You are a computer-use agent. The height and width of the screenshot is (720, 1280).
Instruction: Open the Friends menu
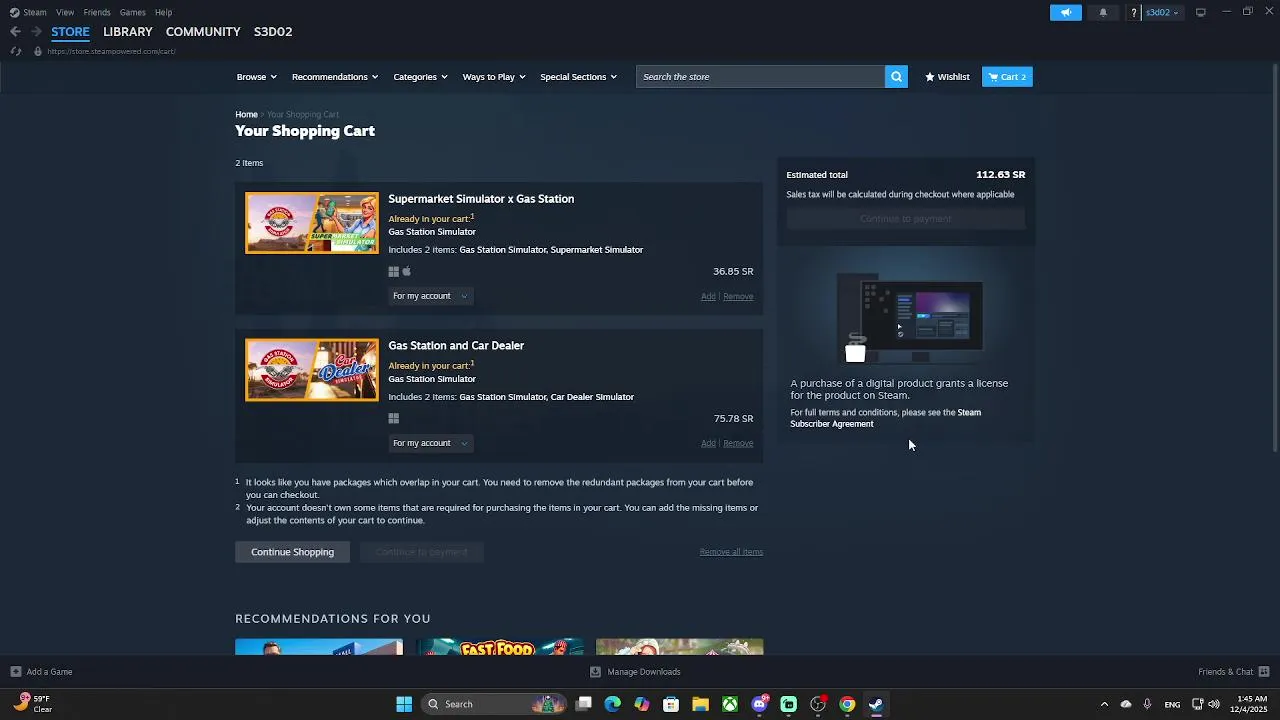(x=97, y=12)
